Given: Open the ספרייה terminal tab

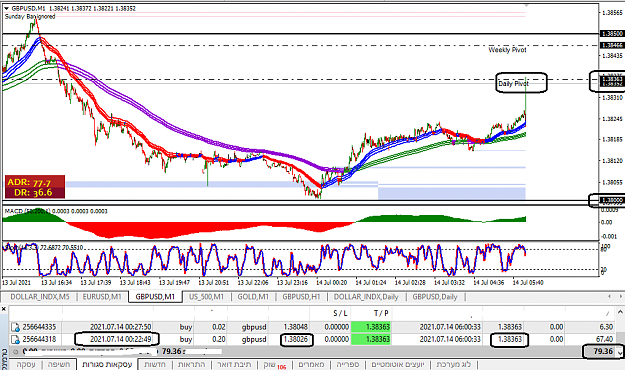Looking at the screenshot, I should tap(348, 364).
